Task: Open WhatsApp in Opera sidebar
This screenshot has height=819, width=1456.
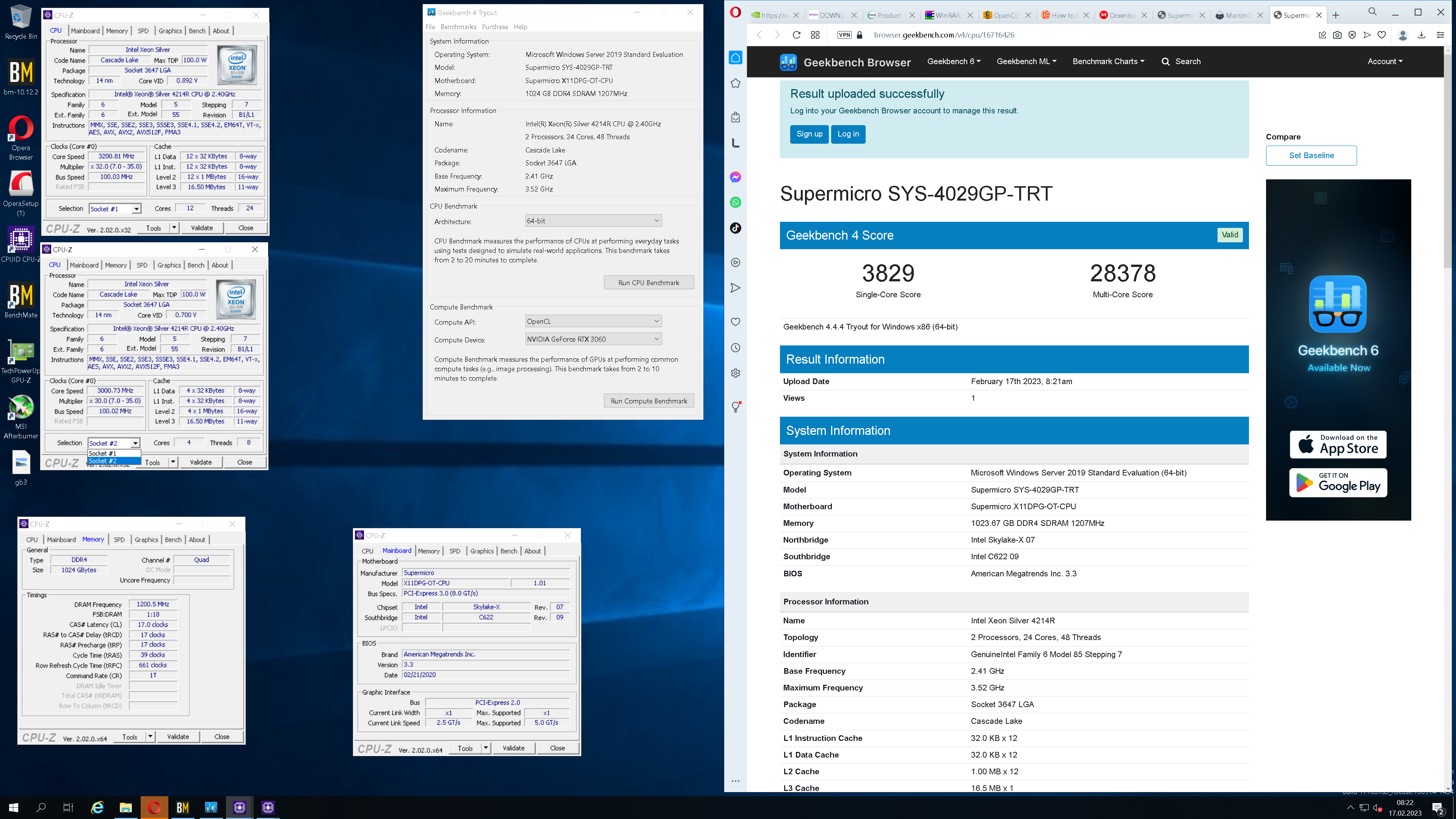Action: (x=735, y=202)
